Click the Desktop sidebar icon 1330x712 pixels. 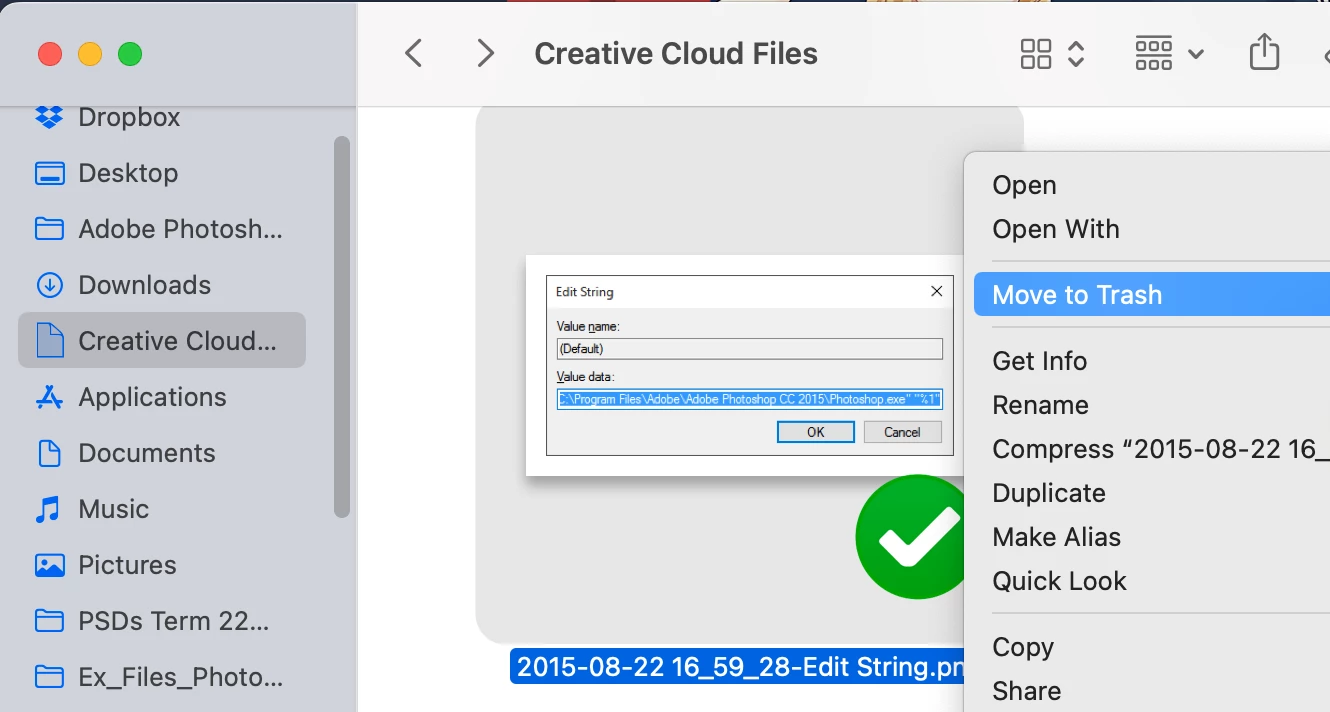point(49,173)
